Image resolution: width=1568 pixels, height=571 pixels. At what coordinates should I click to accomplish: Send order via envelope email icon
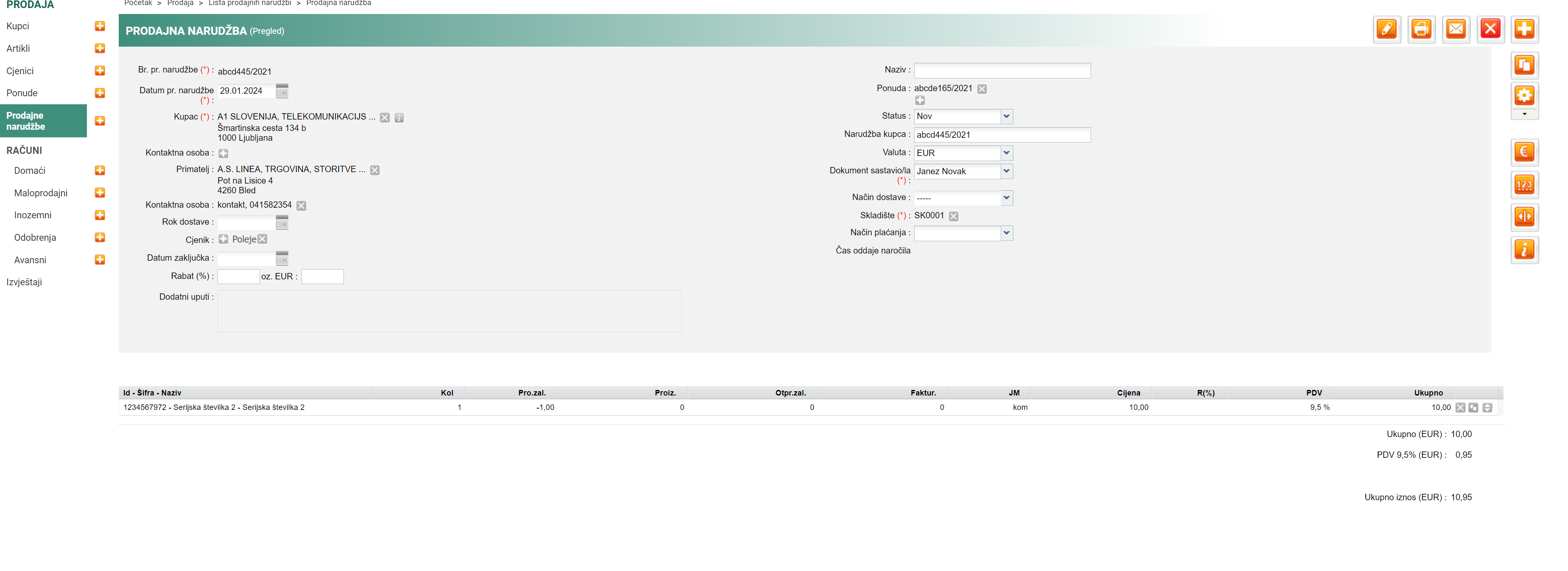(x=1455, y=29)
